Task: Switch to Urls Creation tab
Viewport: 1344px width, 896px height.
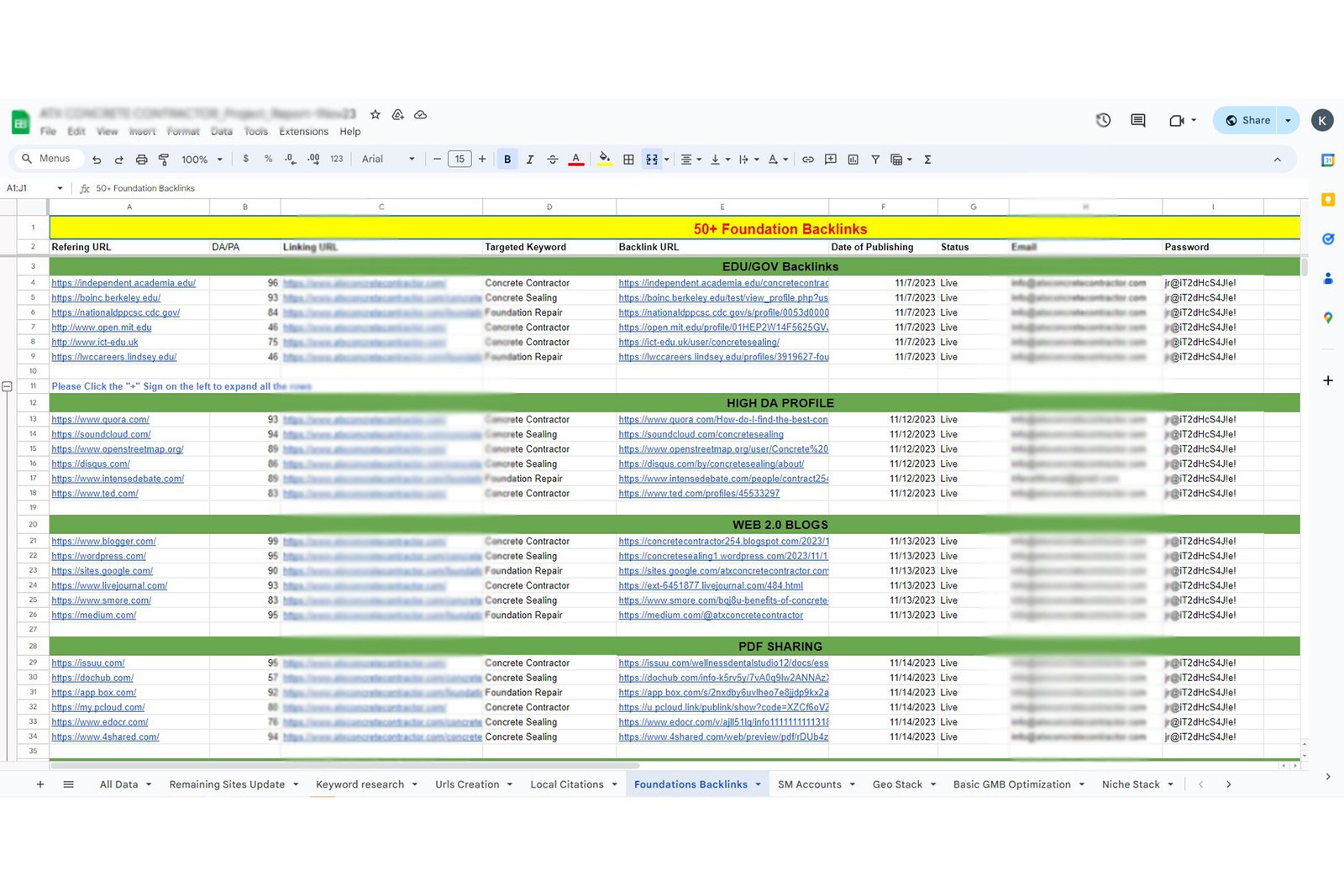Action: click(x=467, y=784)
